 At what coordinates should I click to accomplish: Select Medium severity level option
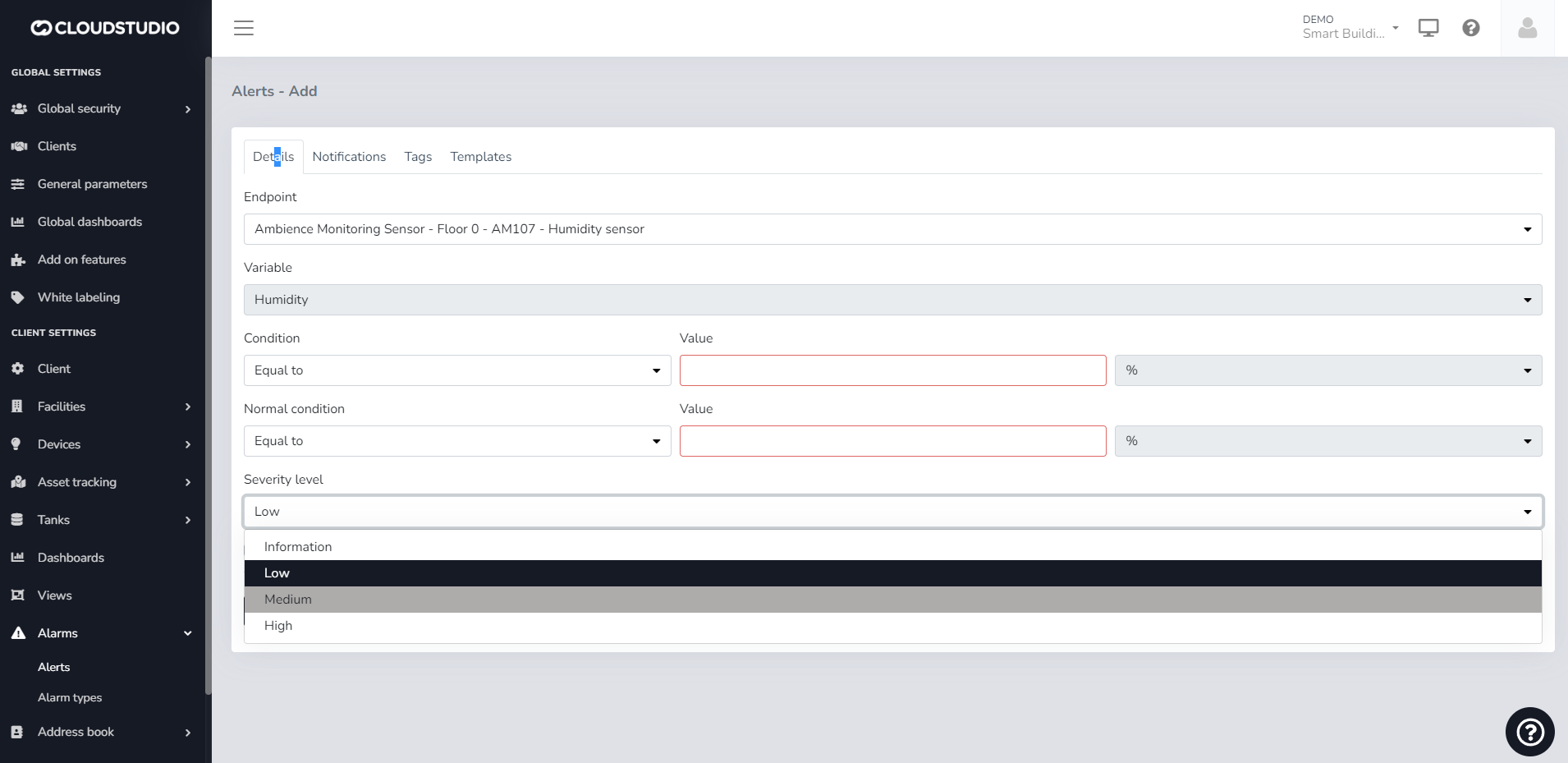coord(288,600)
